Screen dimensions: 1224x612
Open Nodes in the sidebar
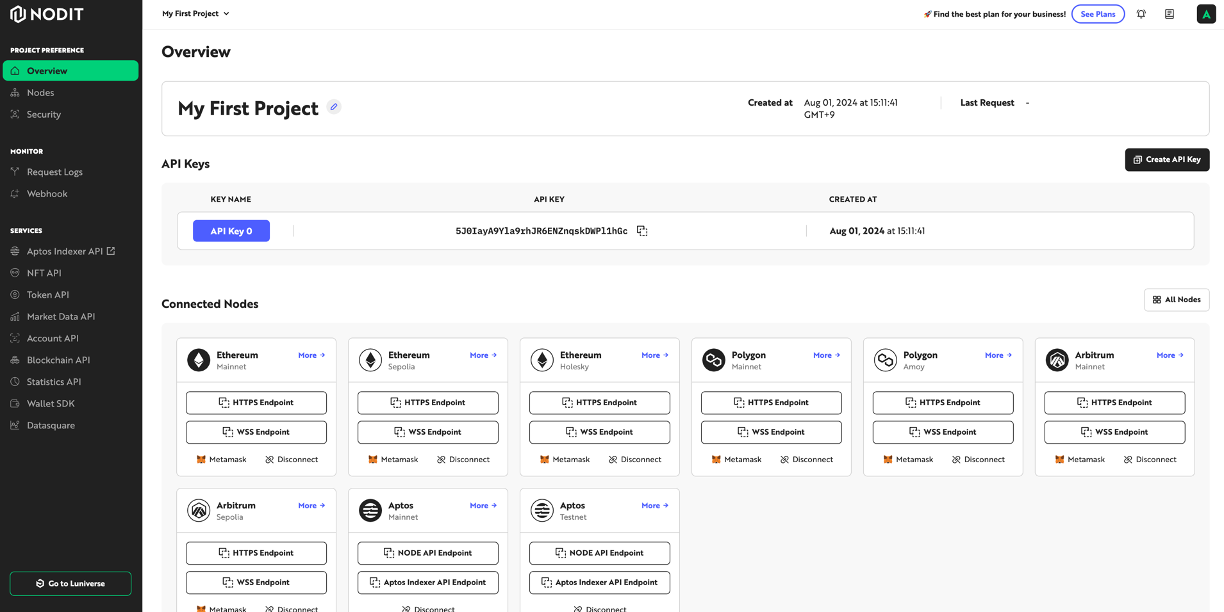(40, 93)
